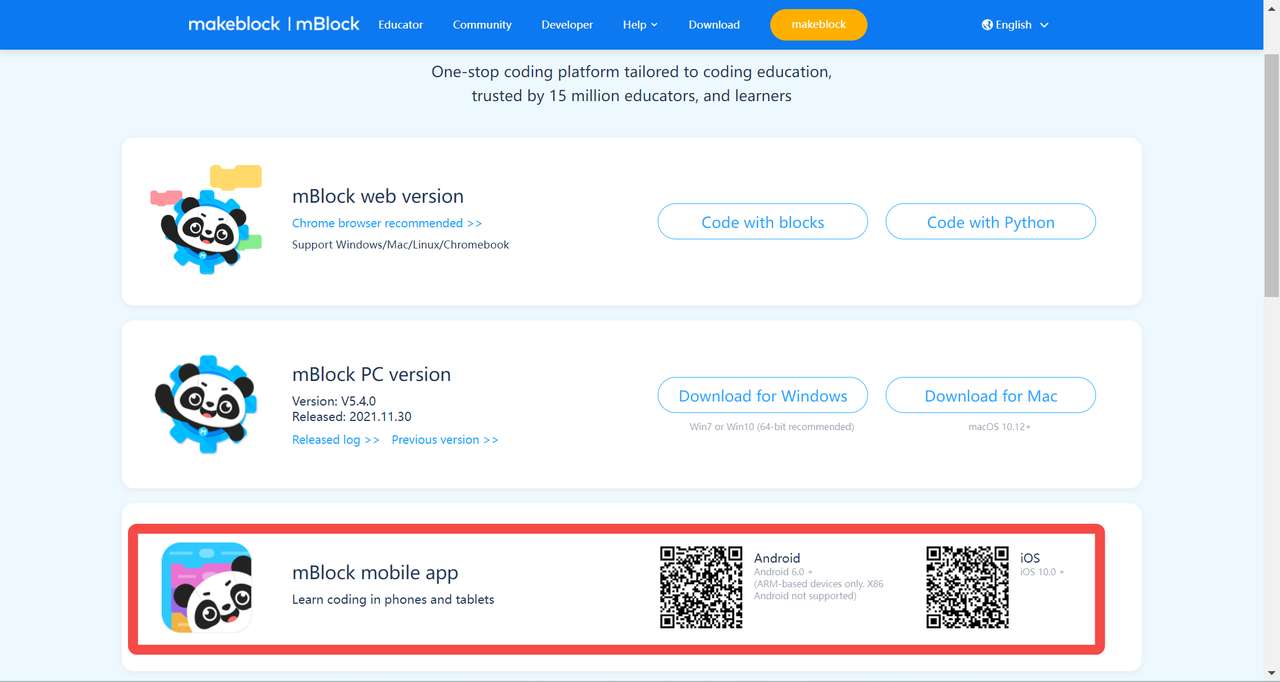Click the One-stop coding platform tagline
Image resolution: width=1280 pixels, height=682 pixels.
631,84
